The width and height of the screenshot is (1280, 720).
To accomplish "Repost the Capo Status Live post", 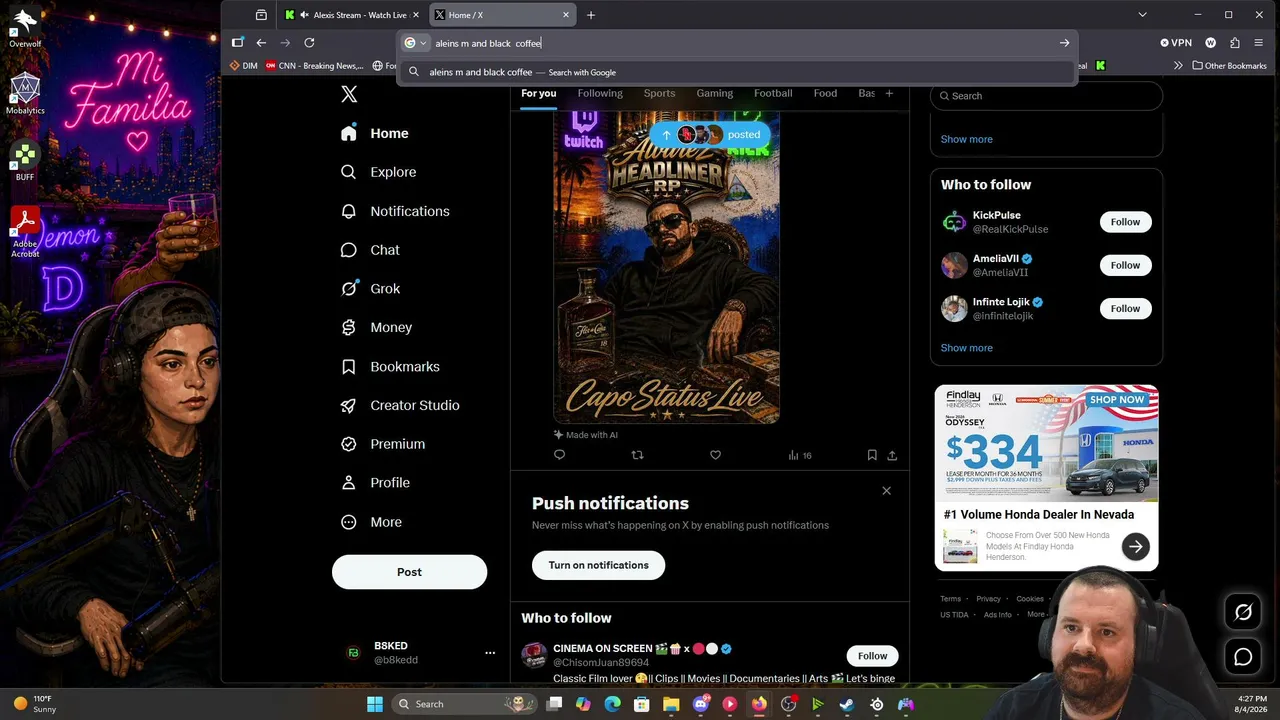I will [x=638, y=455].
